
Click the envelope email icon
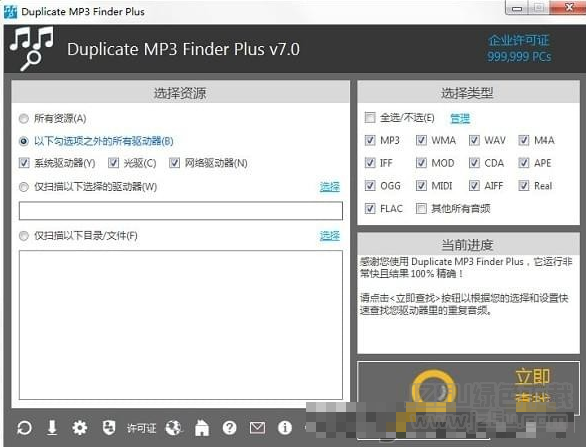point(257,428)
